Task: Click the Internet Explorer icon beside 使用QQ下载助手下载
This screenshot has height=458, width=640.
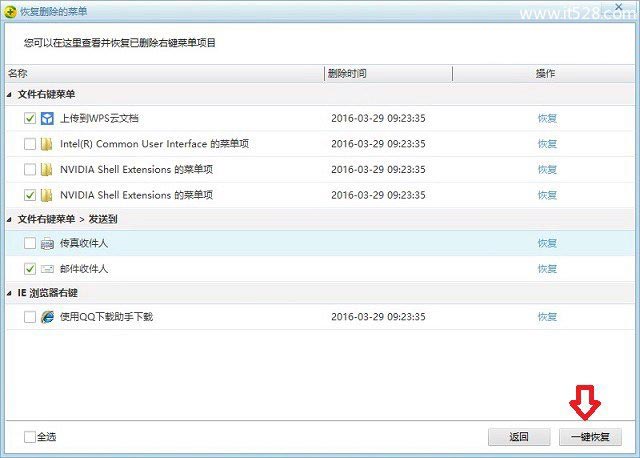Action: [x=47, y=317]
